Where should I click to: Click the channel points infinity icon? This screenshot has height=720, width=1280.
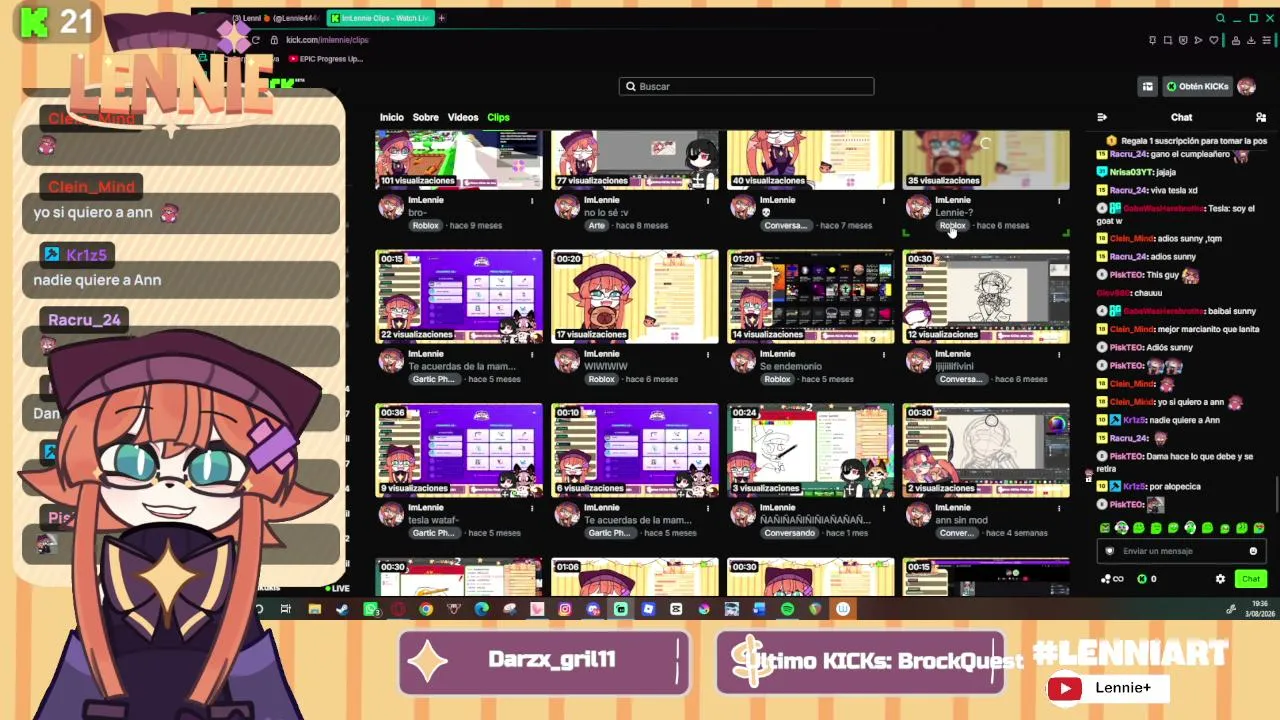[1112, 579]
